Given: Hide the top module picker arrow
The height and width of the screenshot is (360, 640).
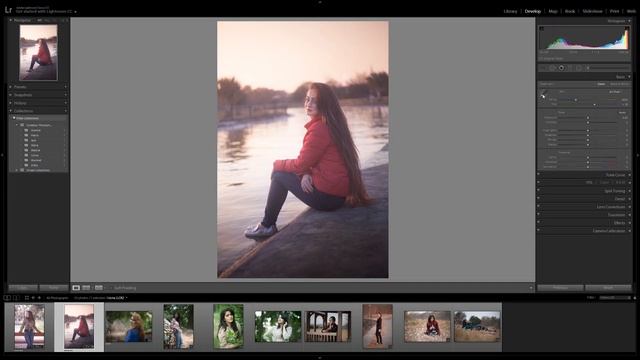Looking at the screenshot, I should pos(320,2).
